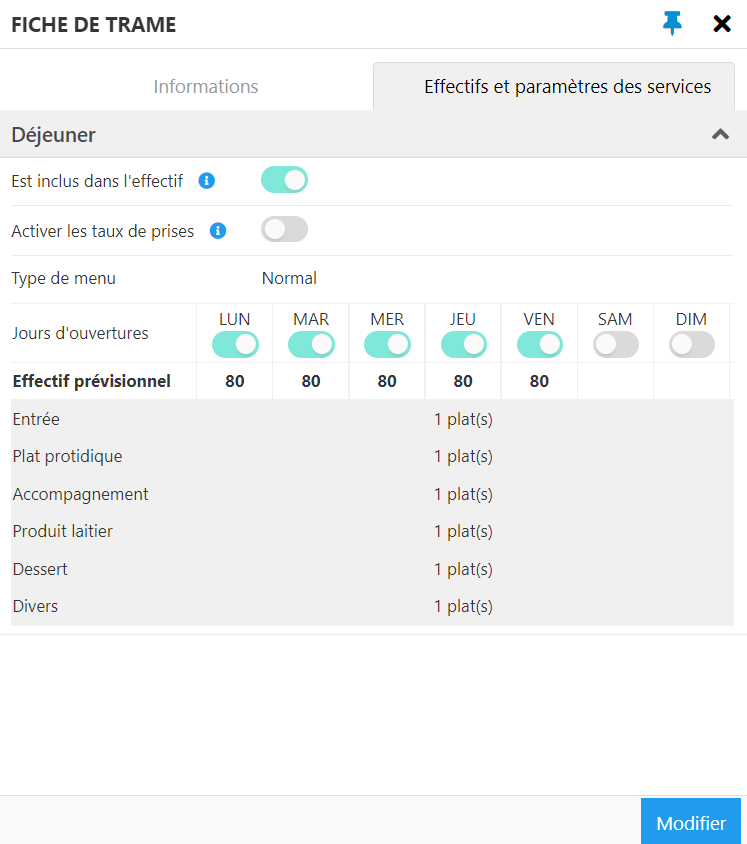This screenshot has height=844, width=747.
Task: Close the Fiche de trame panel
Action: (722, 24)
